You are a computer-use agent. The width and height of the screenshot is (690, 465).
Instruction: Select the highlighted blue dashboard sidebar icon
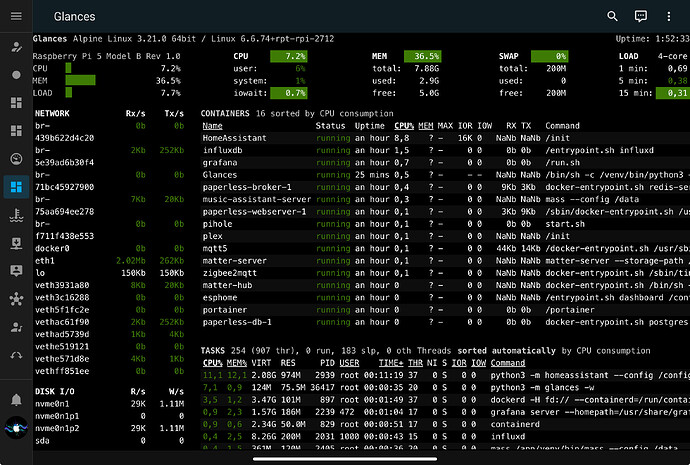point(16,186)
